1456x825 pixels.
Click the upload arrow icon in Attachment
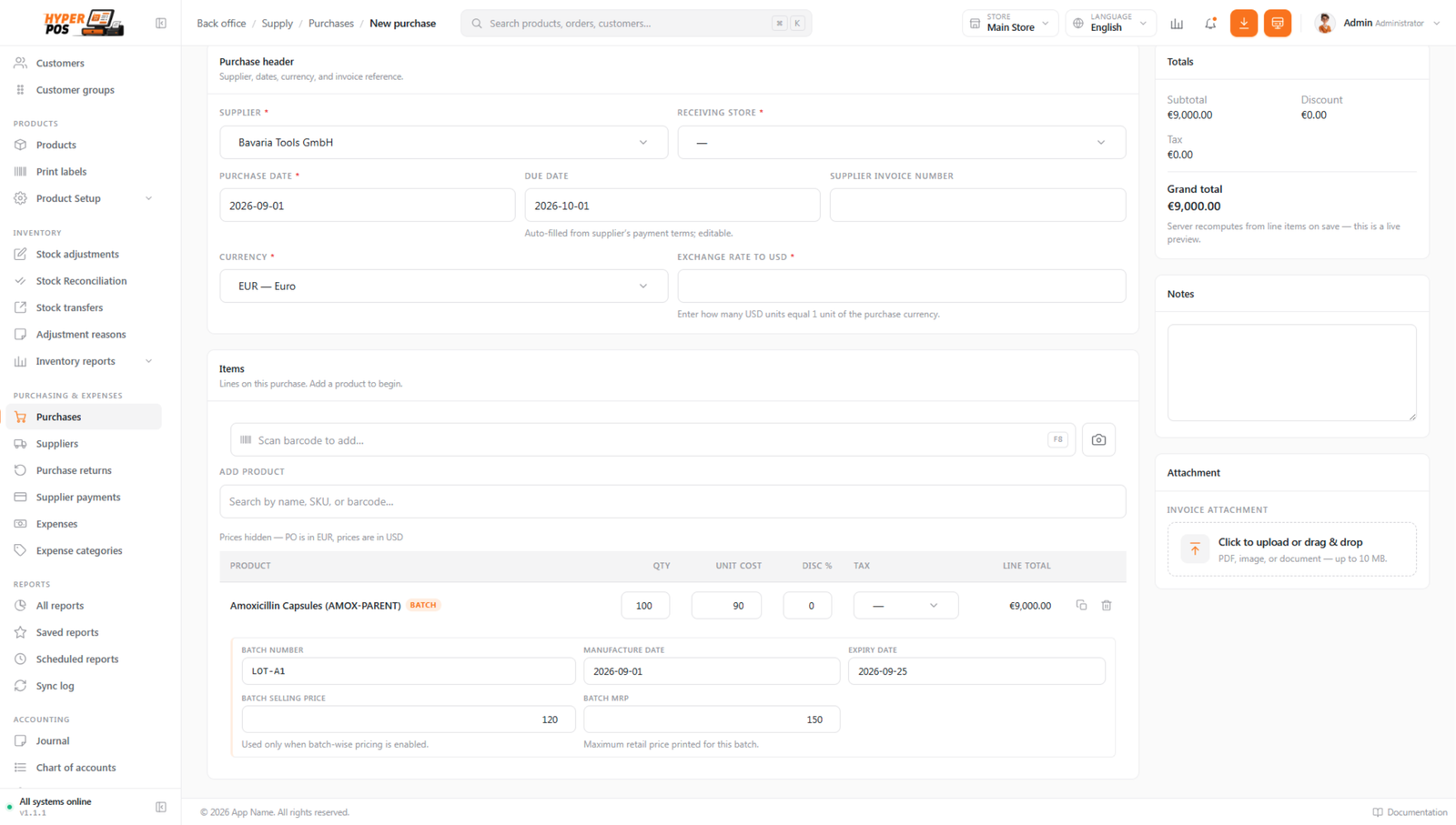pos(1195,549)
